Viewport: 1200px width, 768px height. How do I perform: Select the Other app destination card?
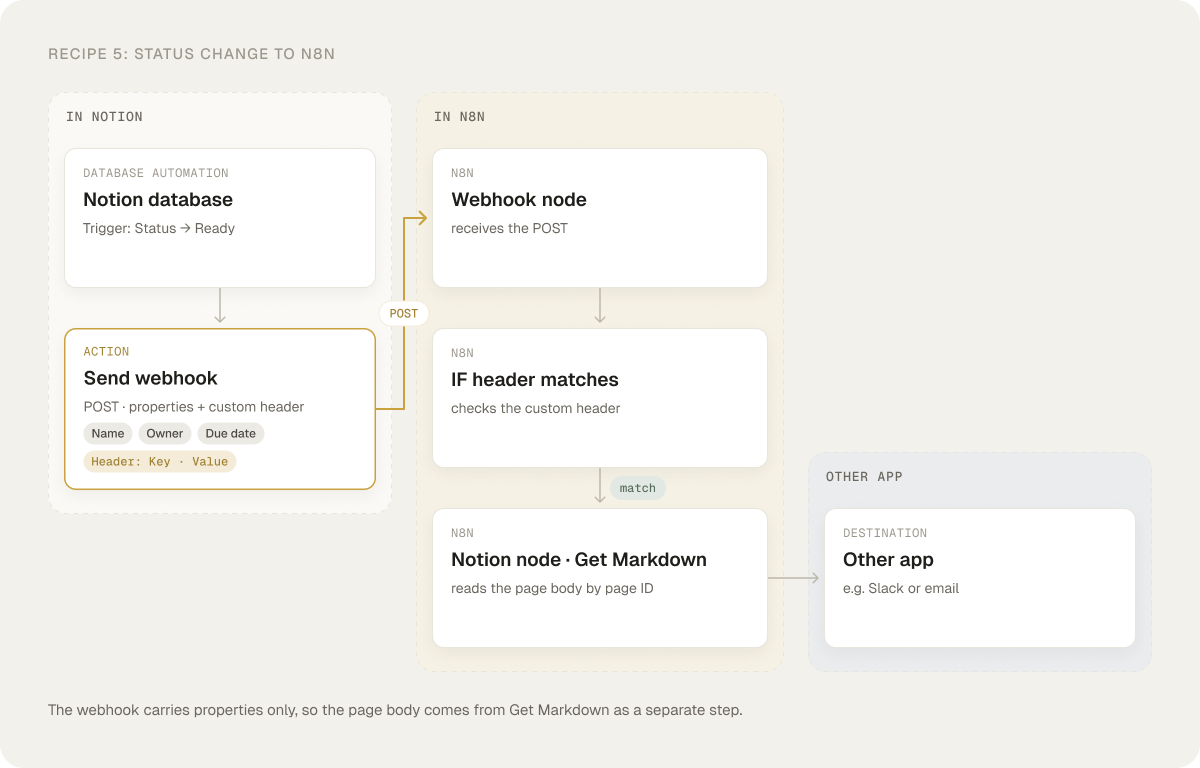(x=980, y=578)
